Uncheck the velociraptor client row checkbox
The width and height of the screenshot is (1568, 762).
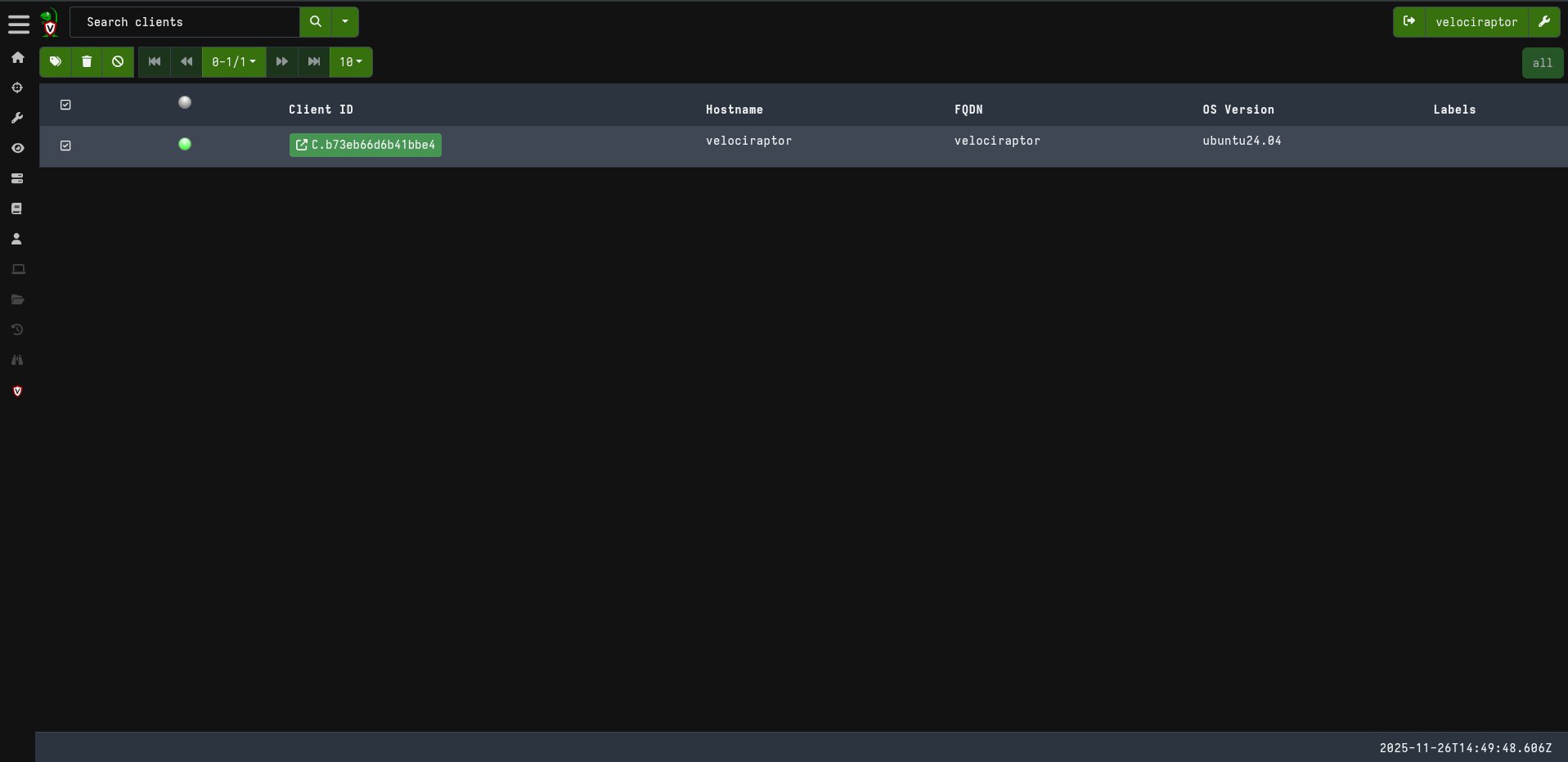[x=65, y=146]
